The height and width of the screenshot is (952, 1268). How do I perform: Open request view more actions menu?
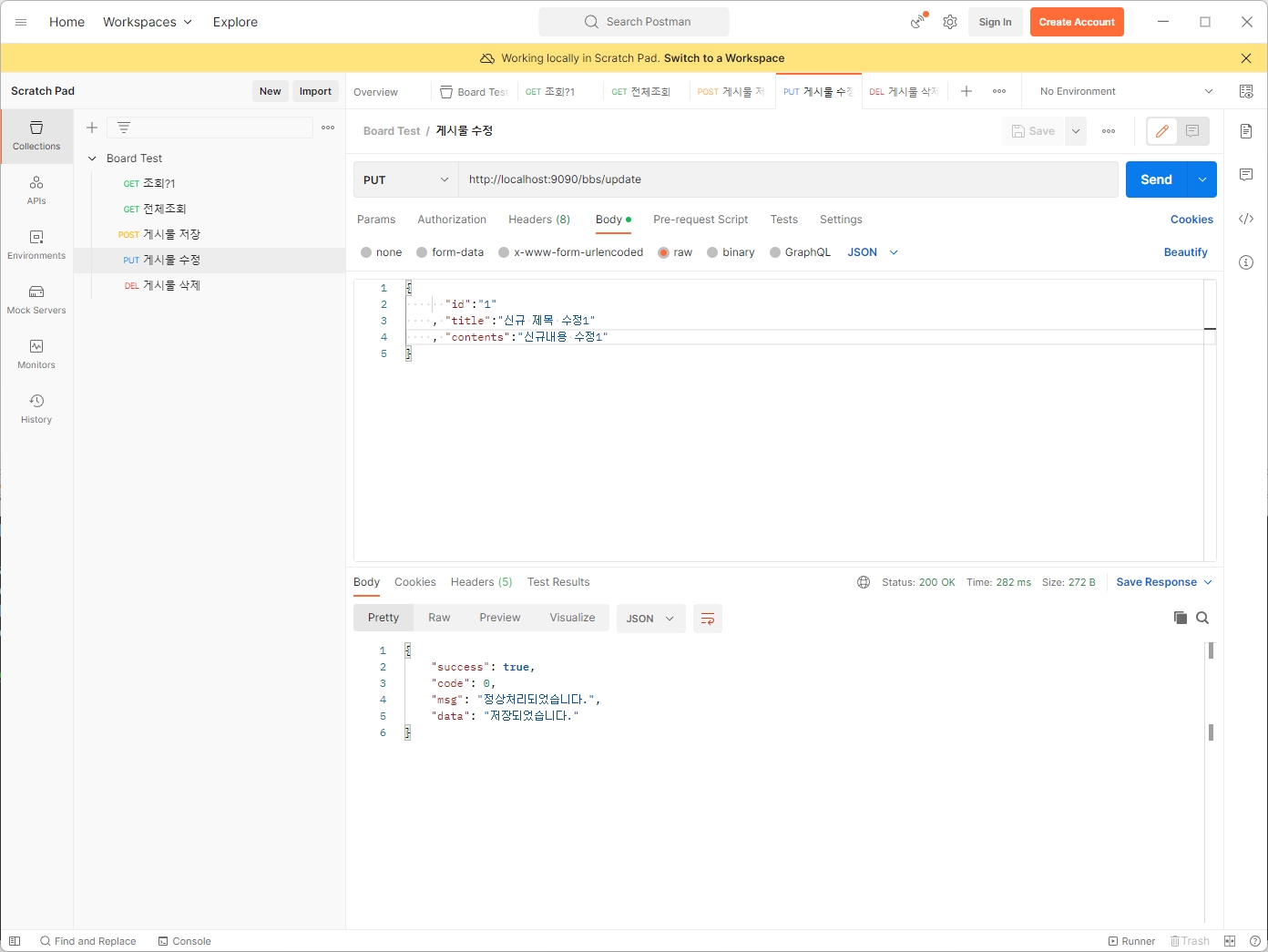point(1109,131)
